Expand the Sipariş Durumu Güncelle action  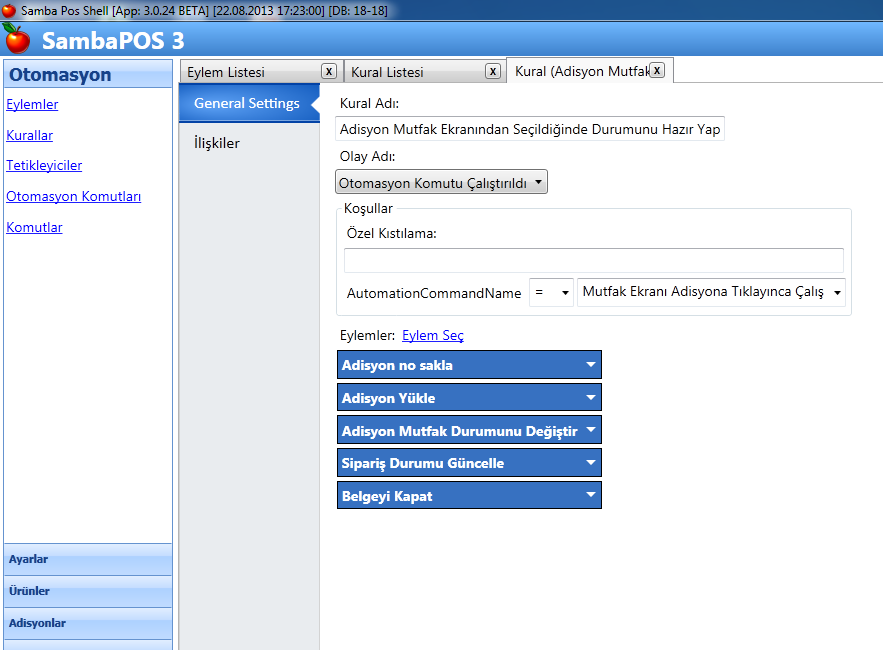pos(591,463)
